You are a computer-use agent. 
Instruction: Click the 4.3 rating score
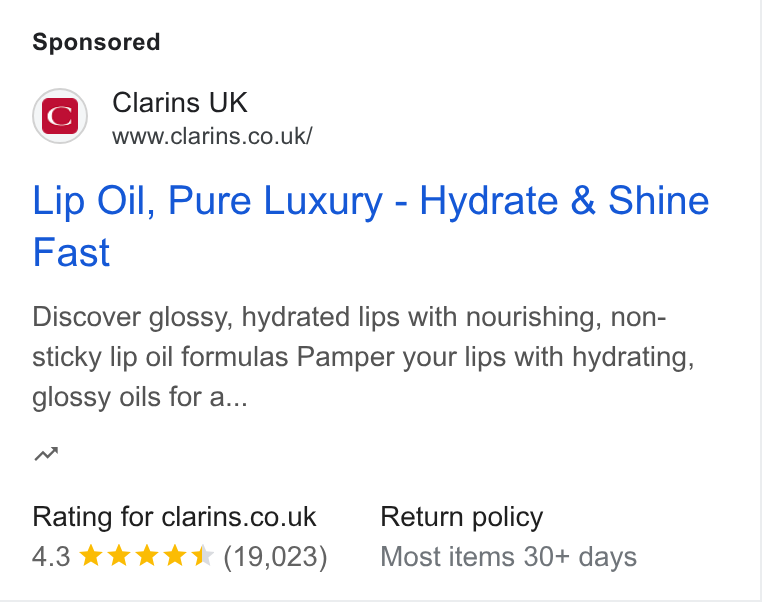point(51,556)
